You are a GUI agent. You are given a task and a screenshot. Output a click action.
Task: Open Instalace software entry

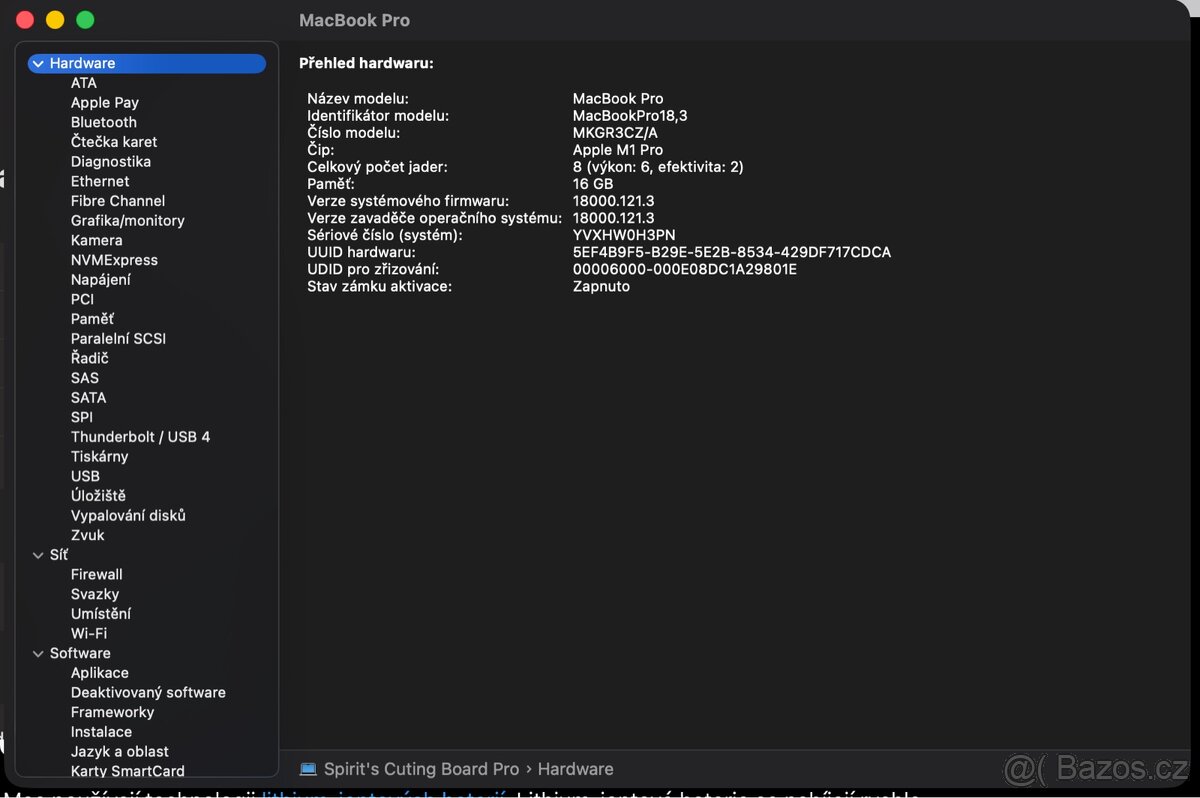(x=101, y=732)
